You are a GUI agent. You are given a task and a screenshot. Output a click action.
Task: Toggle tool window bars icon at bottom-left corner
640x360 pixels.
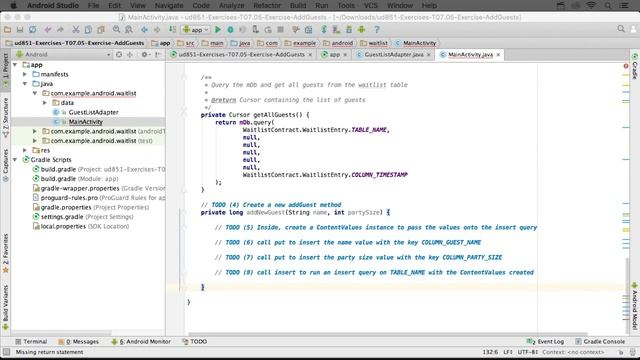pos(6,352)
